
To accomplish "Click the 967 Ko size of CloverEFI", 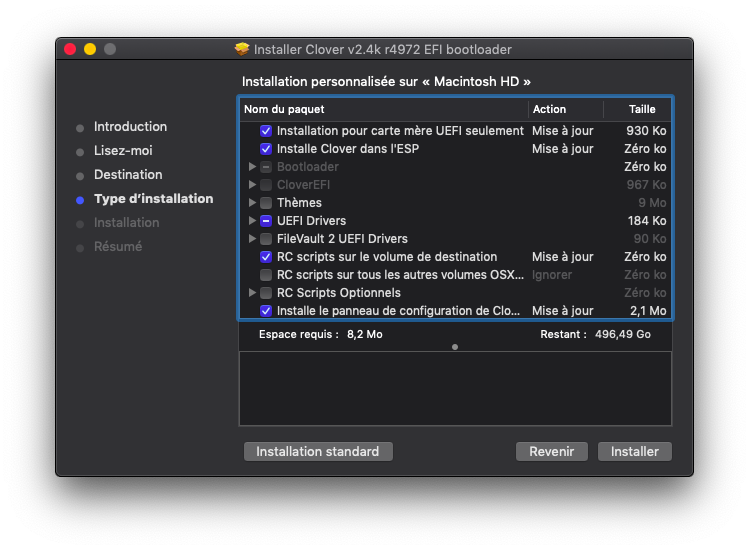I will tap(646, 185).
